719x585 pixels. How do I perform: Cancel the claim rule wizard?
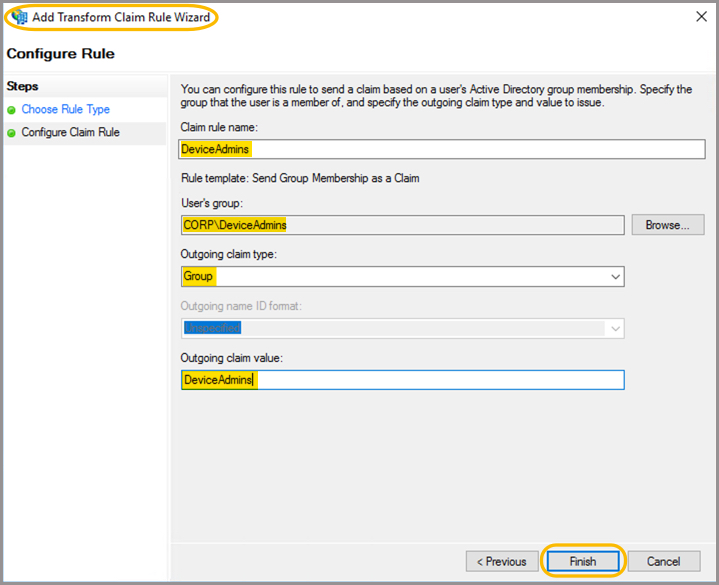(663, 561)
